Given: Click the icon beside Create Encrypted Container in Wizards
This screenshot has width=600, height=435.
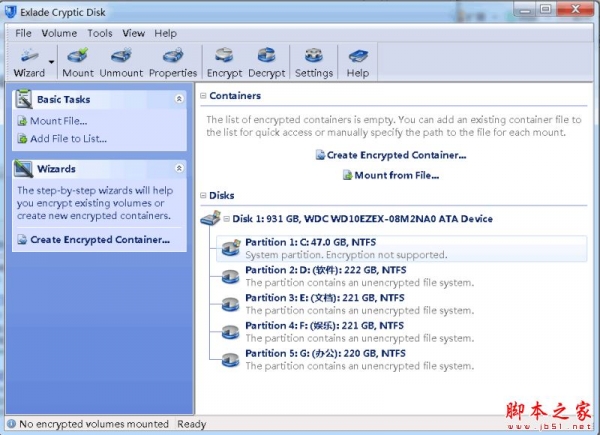Looking at the screenshot, I should (x=22, y=240).
